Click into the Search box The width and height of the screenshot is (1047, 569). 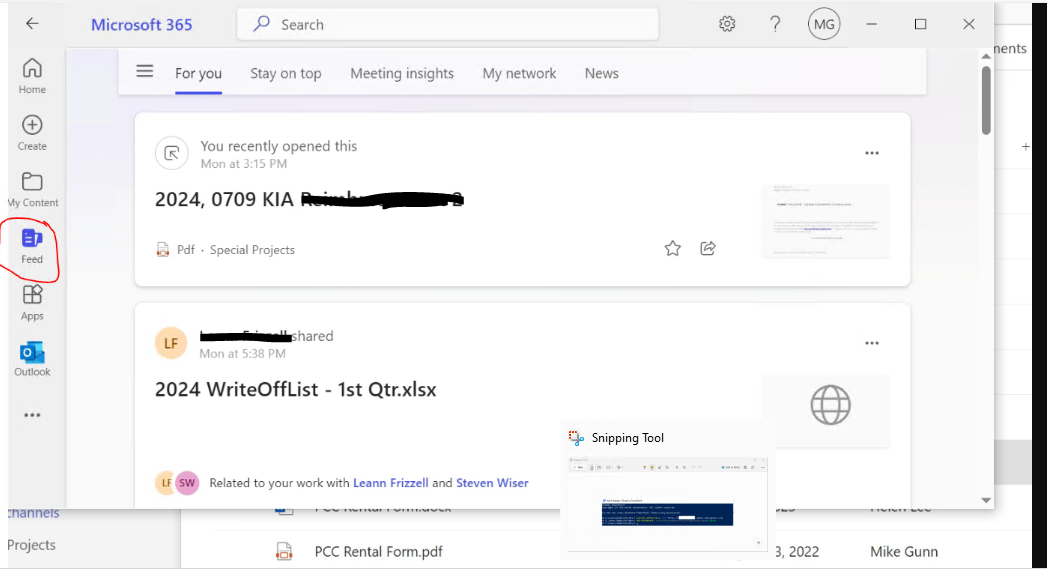pyautogui.click(x=447, y=24)
